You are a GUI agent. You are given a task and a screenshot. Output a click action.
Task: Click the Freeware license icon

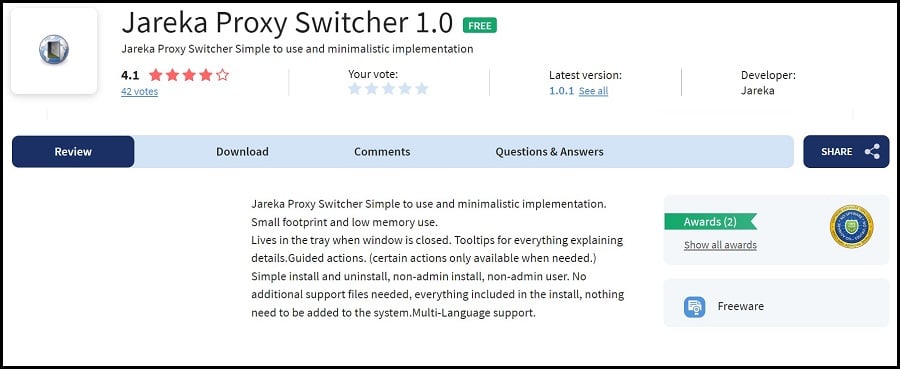pyautogui.click(x=695, y=306)
